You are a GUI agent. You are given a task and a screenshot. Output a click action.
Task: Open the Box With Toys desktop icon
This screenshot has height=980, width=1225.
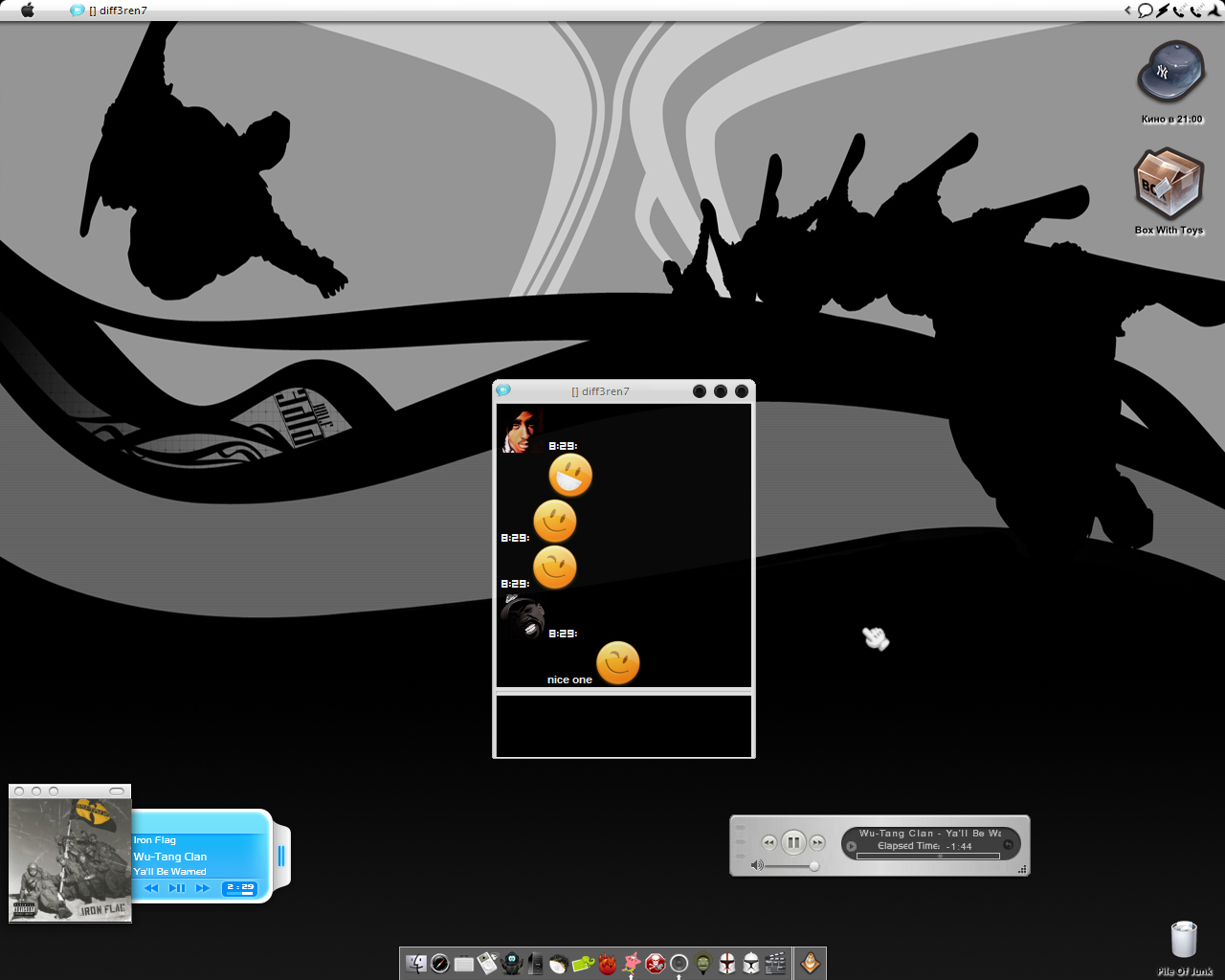pos(1169,191)
